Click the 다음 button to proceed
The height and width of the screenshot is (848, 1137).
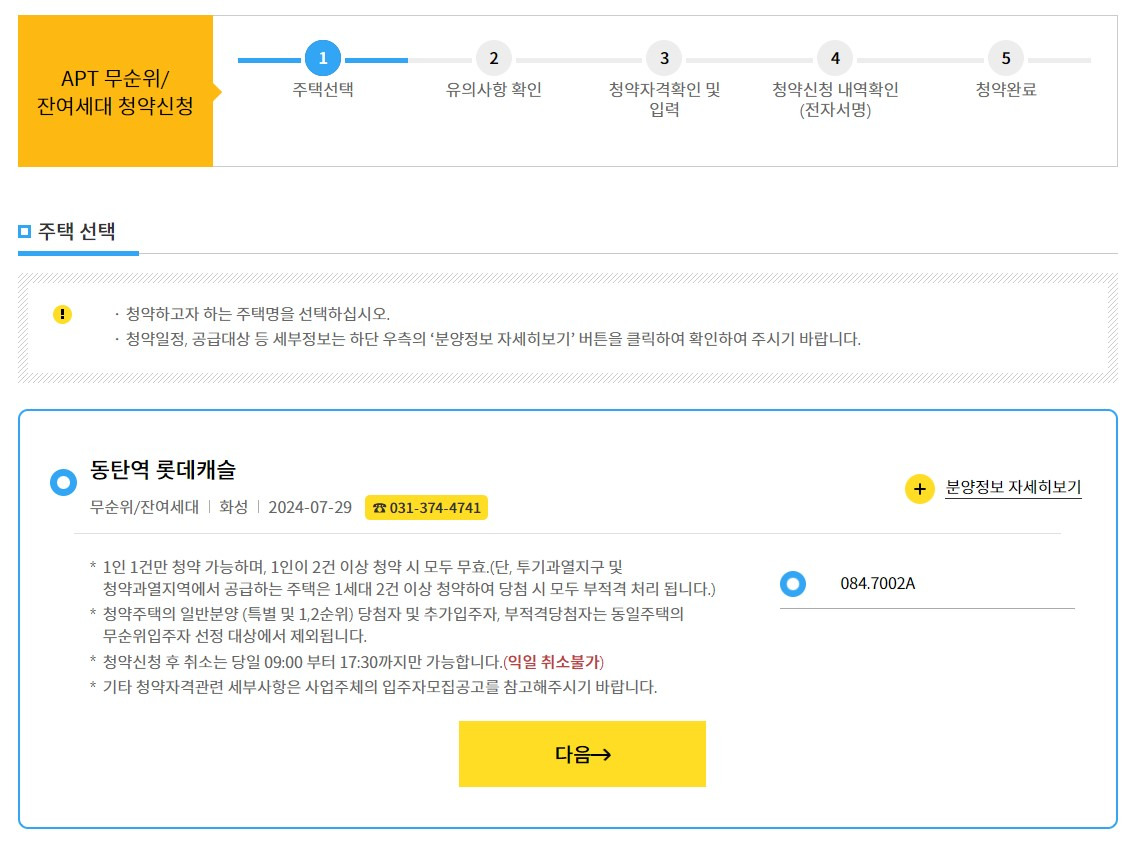(582, 754)
